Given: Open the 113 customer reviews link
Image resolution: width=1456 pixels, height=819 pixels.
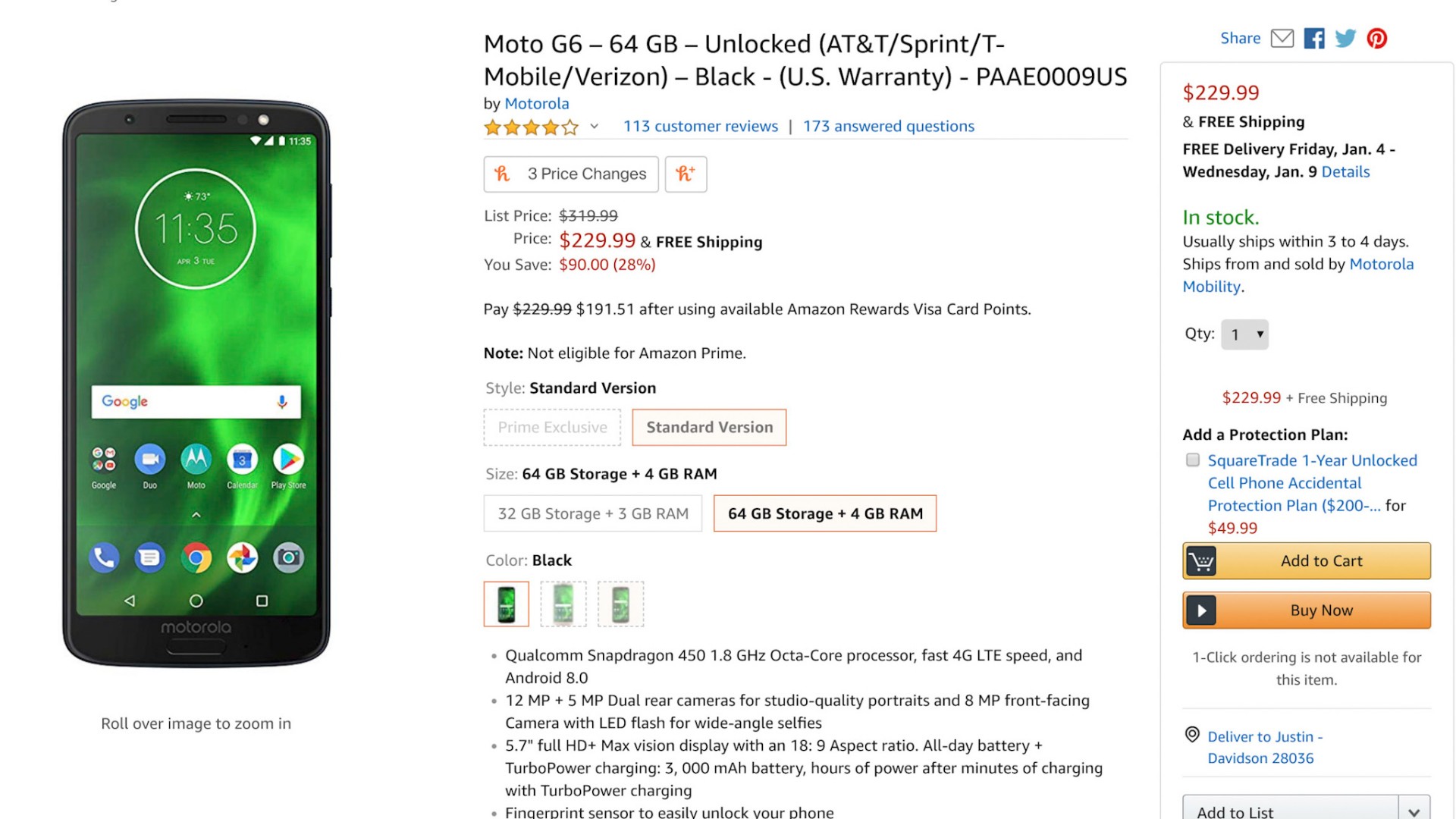Looking at the screenshot, I should coord(700,127).
